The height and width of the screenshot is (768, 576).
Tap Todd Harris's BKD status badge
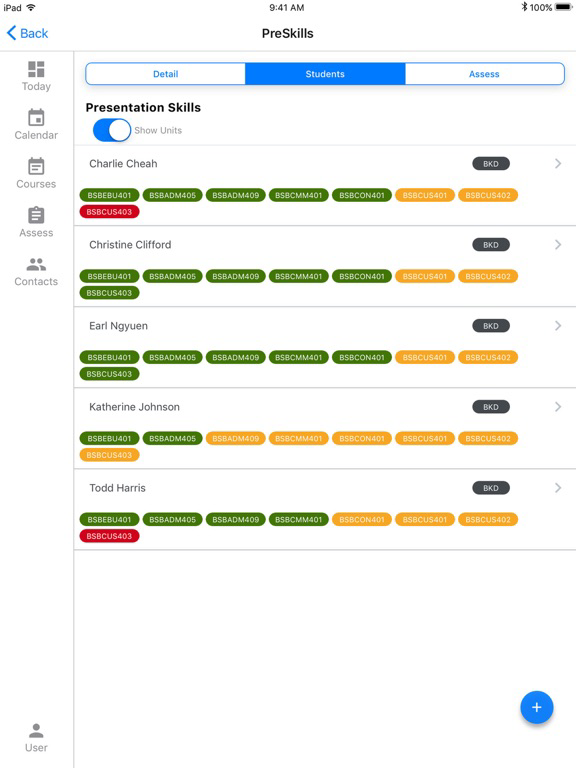click(491, 488)
